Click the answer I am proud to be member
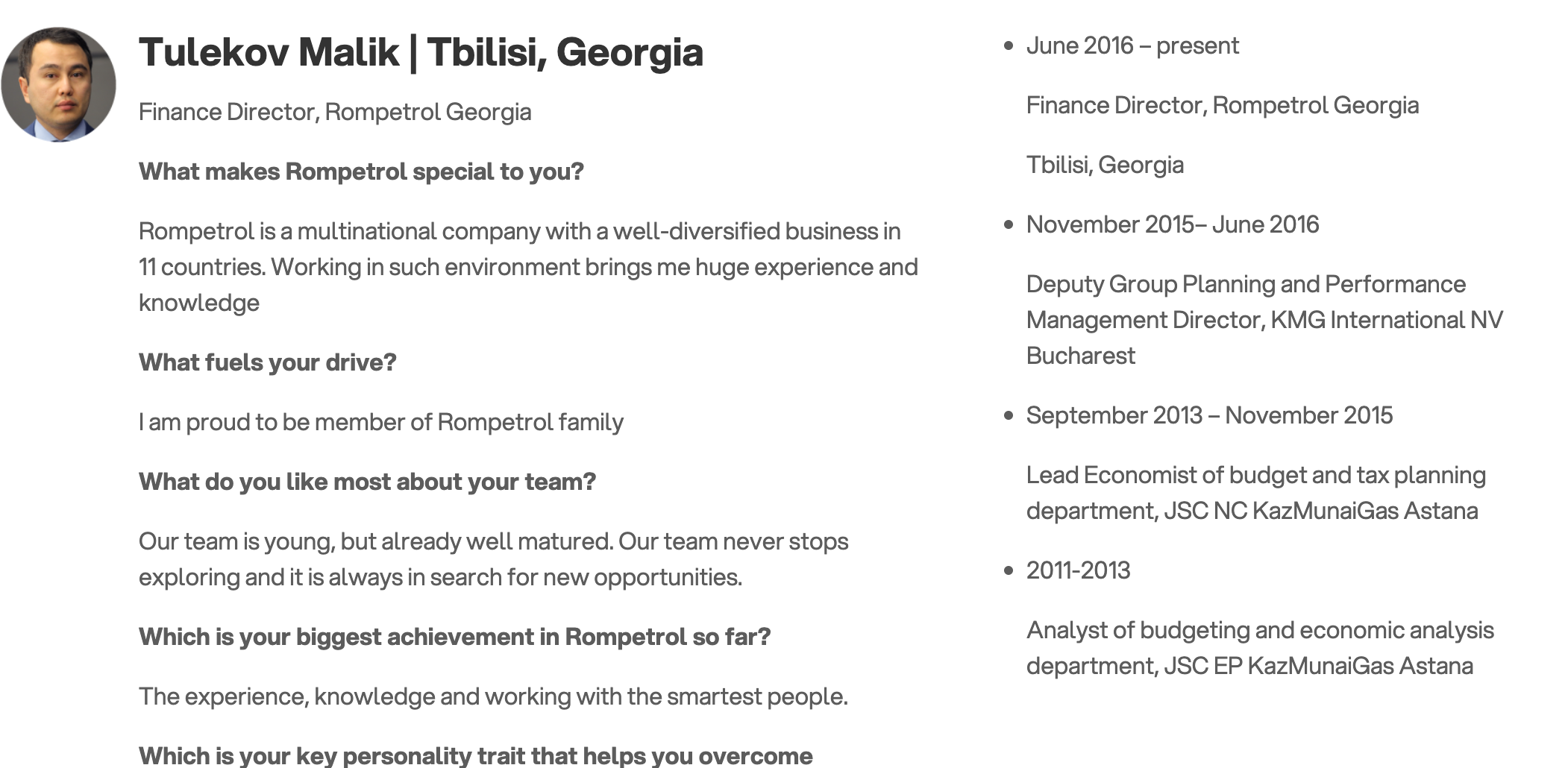 coord(381,422)
